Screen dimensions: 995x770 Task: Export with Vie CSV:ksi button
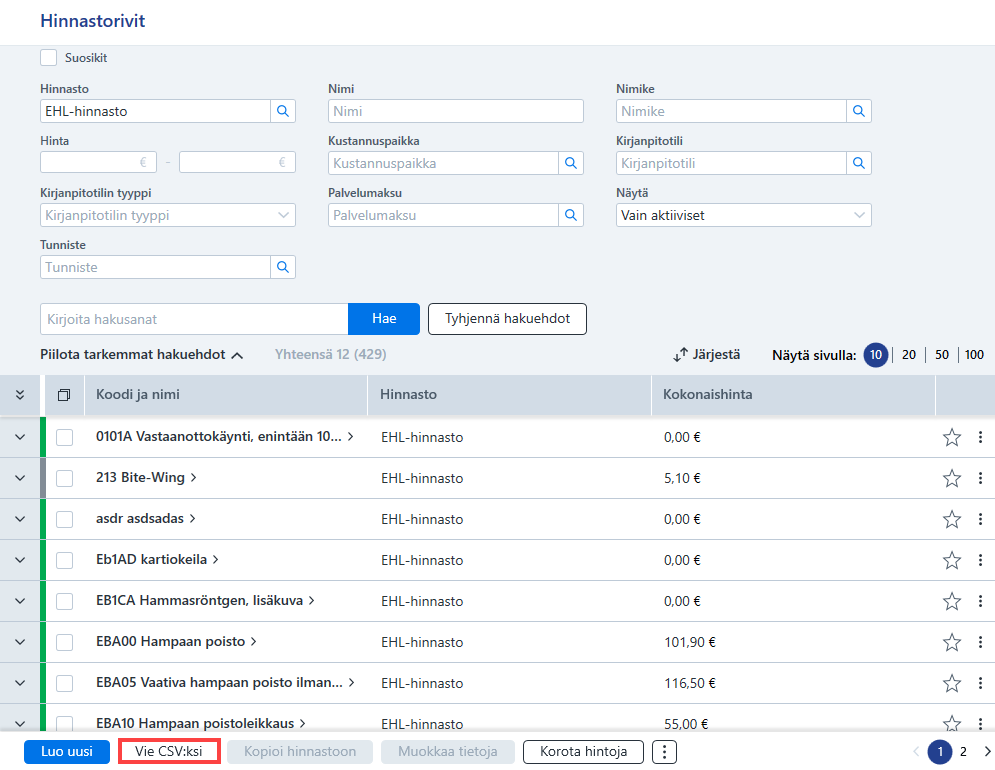click(169, 752)
